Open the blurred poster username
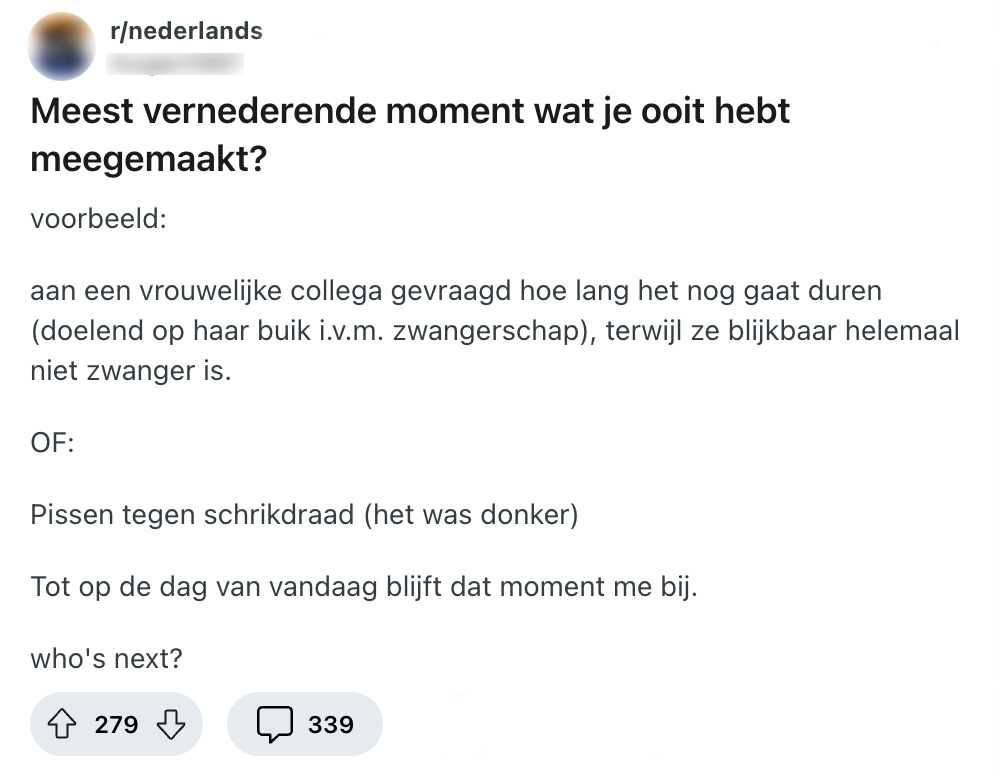This screenshot has height=774, width=998. coord(176,64)
